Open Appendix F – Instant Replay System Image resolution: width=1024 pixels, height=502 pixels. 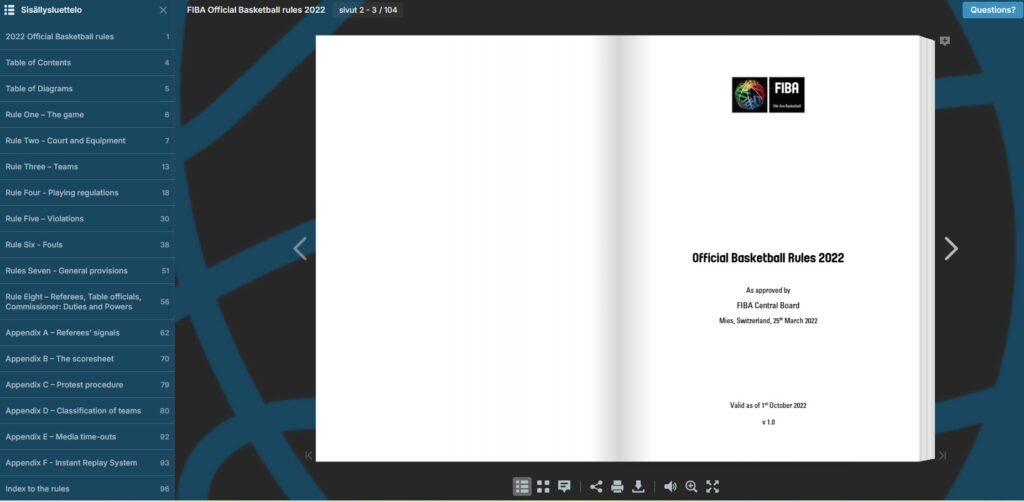coord(87,463)
